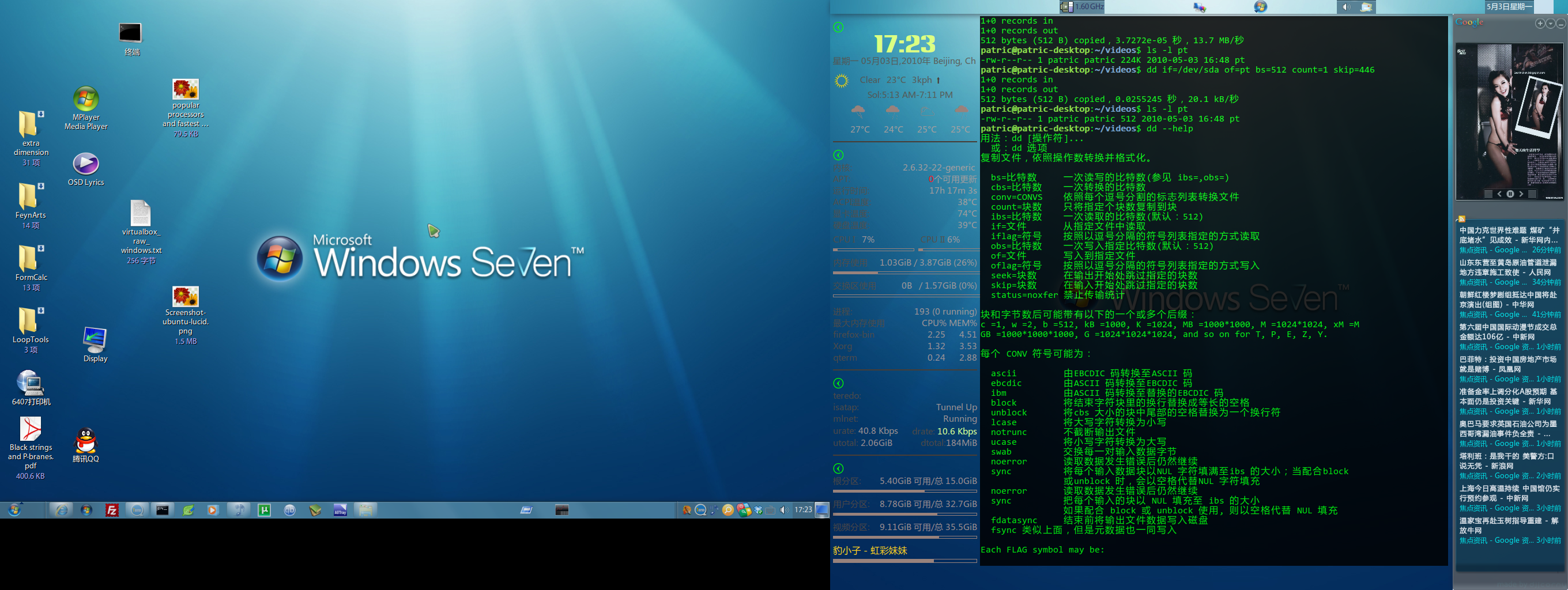The width and height of the screenshot is (1568, 590).
Task: Open the uTorrent taskbar icon
Action: pos(264,510)
